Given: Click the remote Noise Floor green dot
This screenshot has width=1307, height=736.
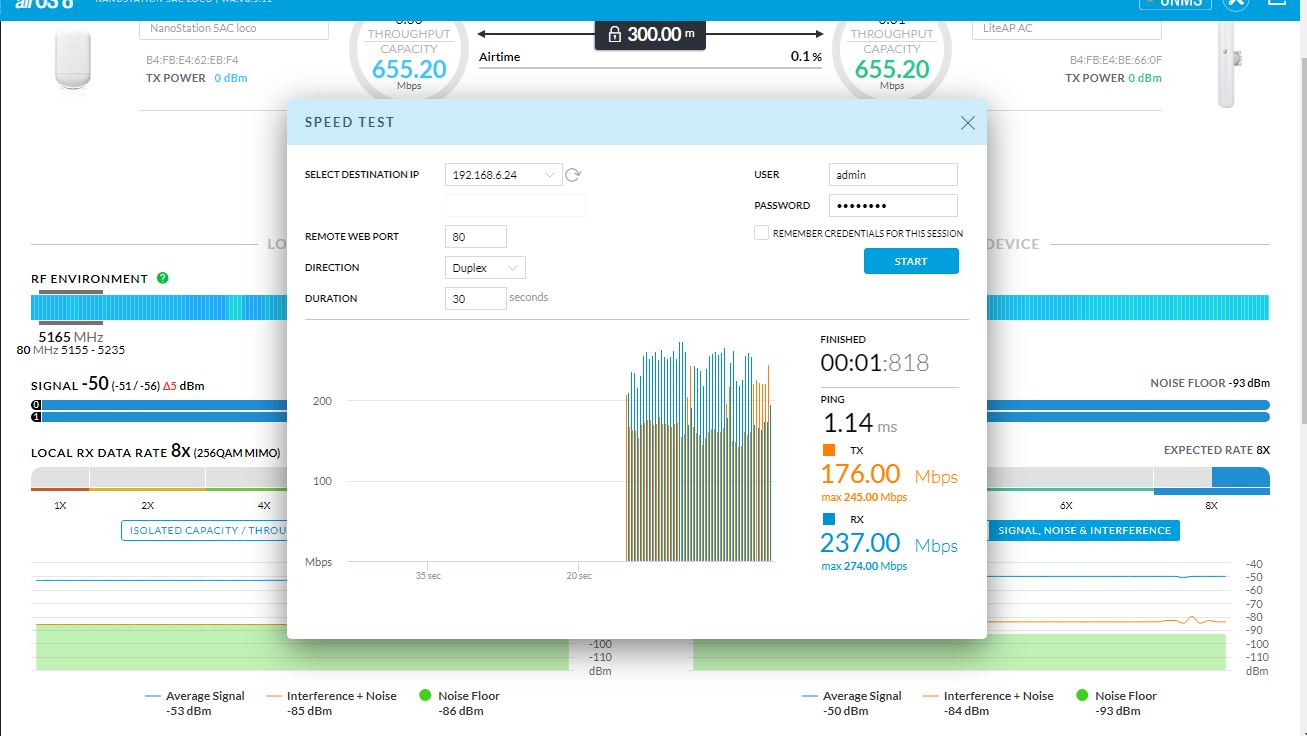Looking at the screenshot, I should click(x=1082, y=696).
